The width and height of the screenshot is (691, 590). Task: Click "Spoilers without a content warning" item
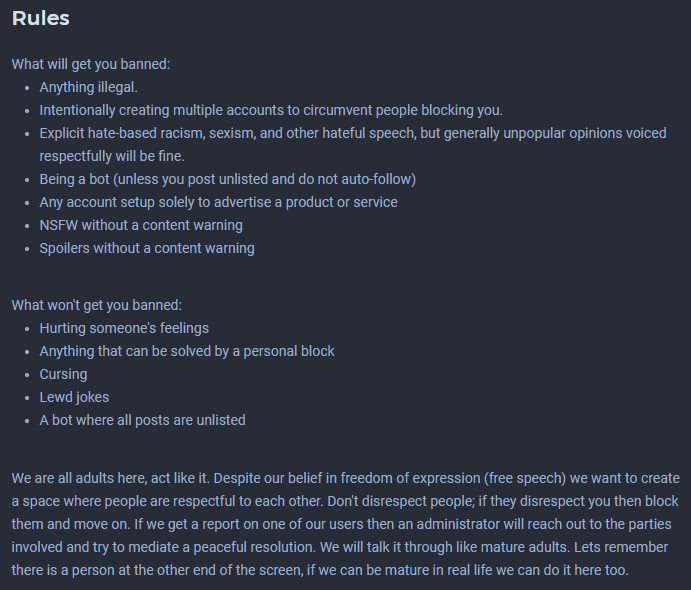tap(147, 248)
